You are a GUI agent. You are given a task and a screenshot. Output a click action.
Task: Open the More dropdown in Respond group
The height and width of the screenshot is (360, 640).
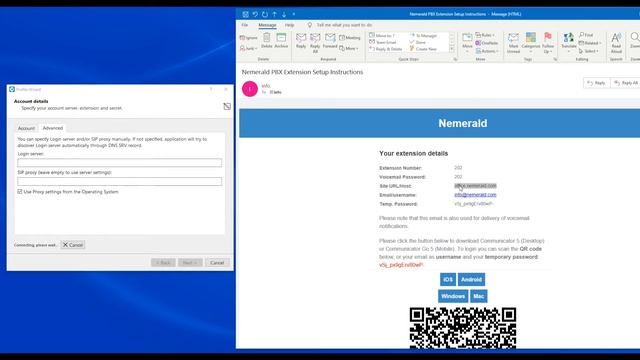[x=349, y=49]
